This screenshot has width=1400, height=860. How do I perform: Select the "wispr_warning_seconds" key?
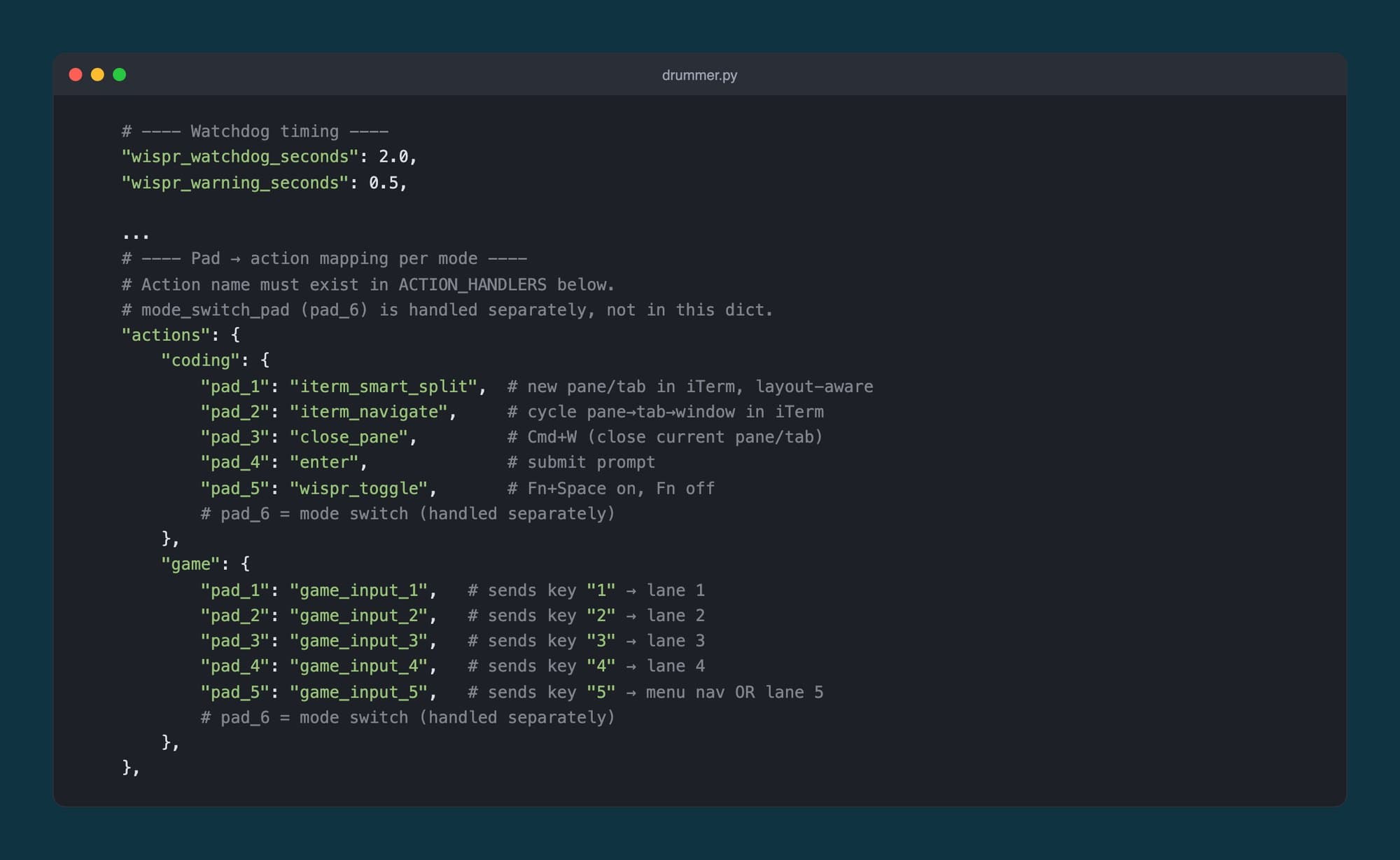click(x=235, y=183)
